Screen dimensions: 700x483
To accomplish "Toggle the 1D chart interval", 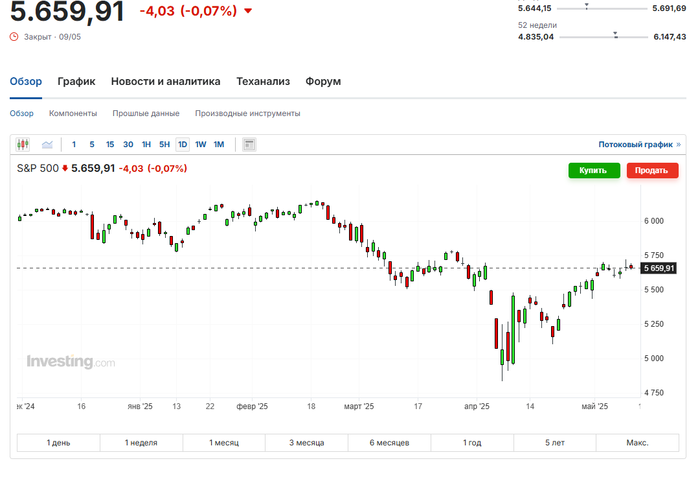I will 182,145.
